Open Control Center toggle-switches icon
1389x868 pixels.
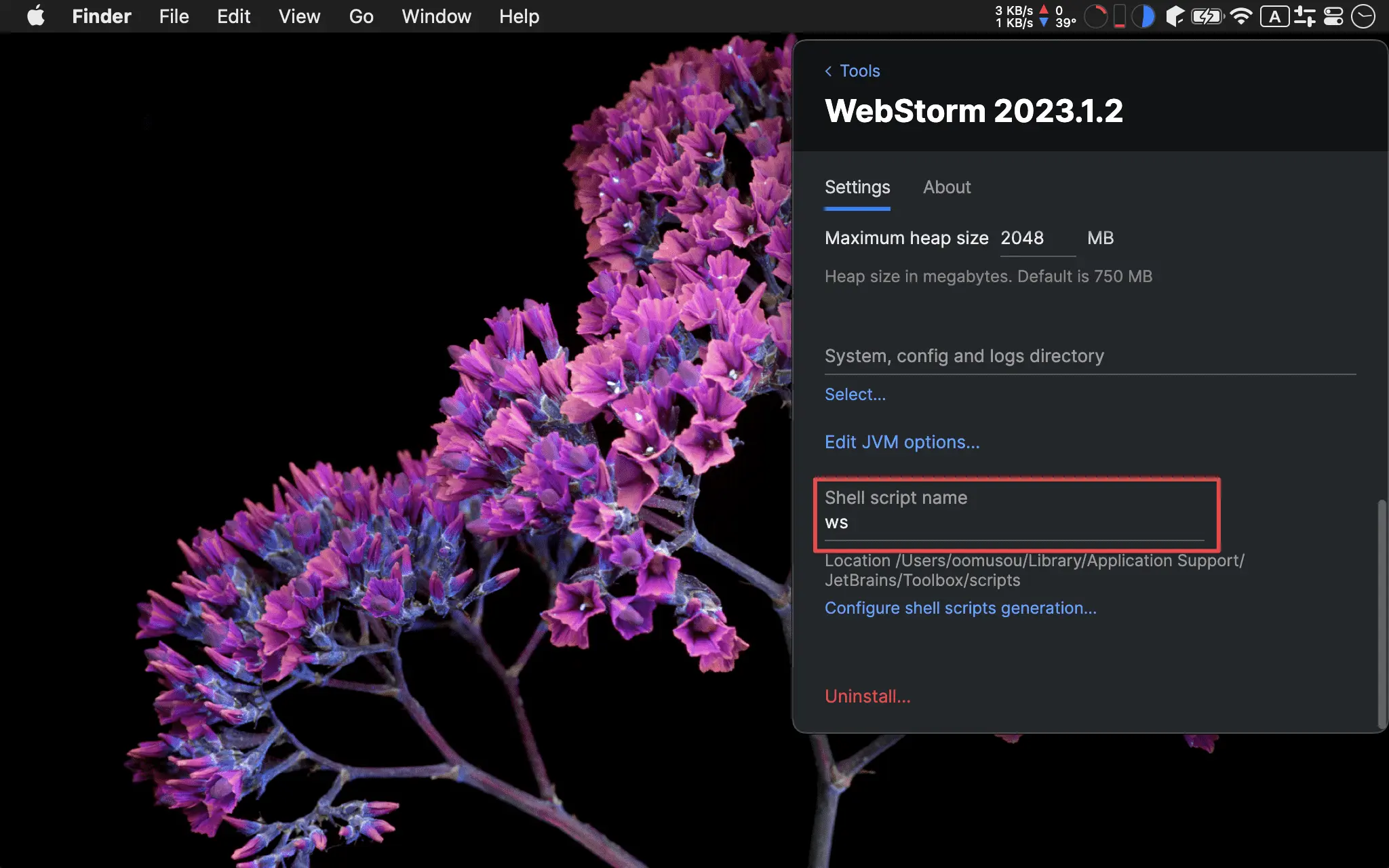tap(1333, 16)
